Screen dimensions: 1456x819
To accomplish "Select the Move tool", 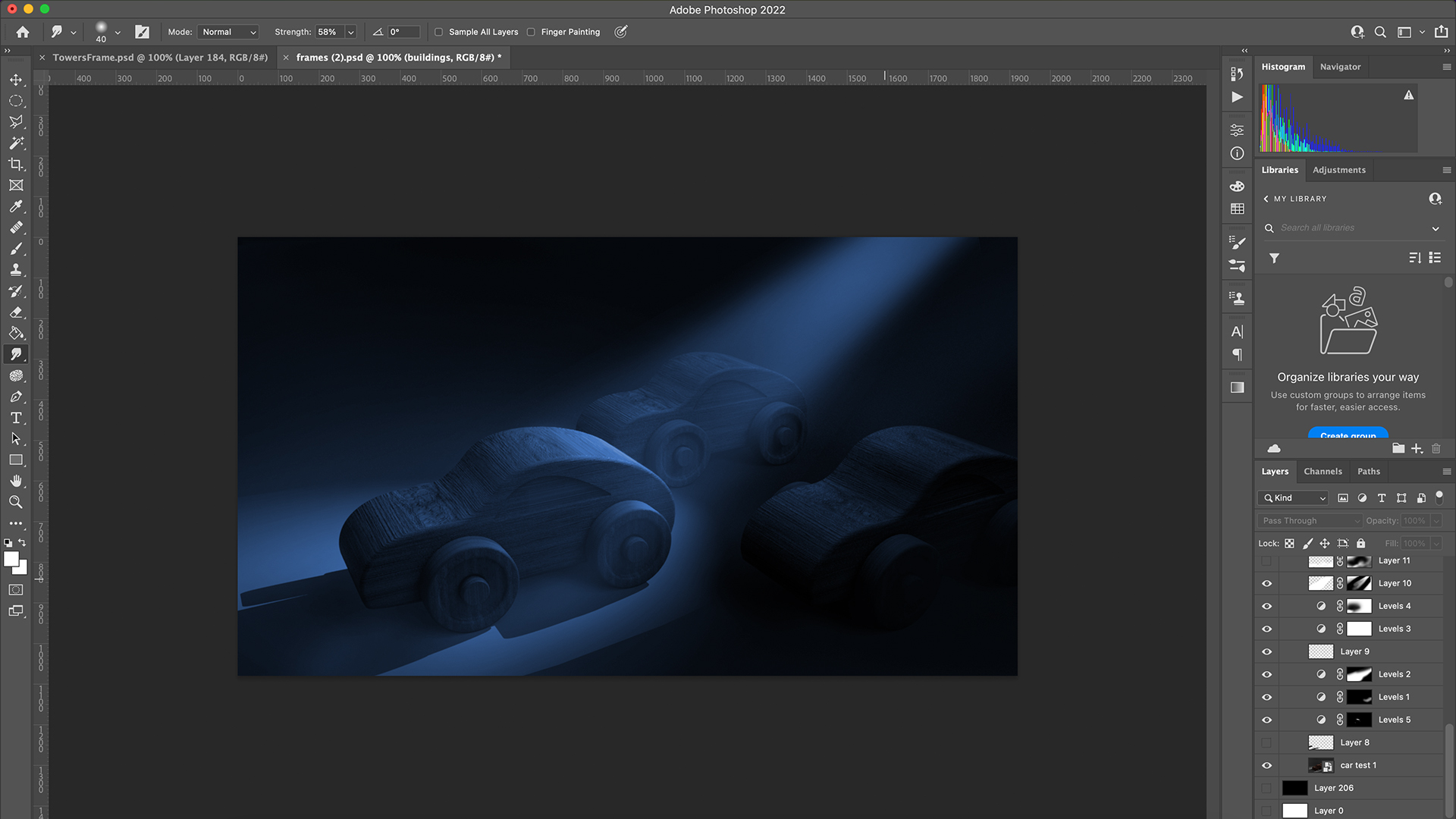I will coord(16,80).
